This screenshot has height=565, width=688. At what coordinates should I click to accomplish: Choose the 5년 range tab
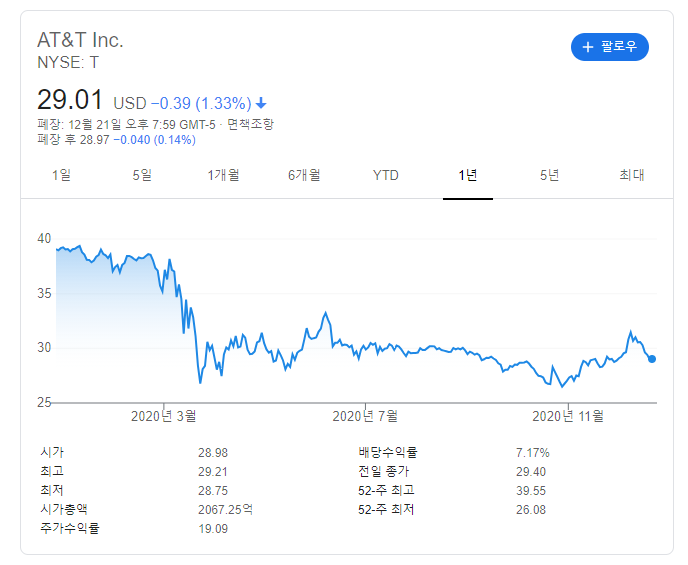click(x=549, y=175)
